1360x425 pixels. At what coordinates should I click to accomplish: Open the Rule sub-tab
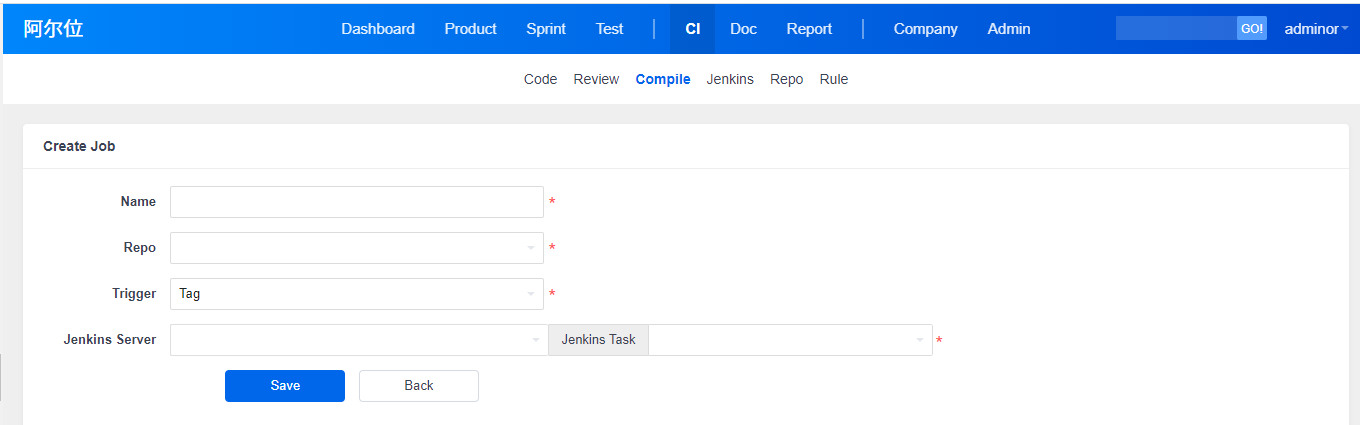pos(833,79)
